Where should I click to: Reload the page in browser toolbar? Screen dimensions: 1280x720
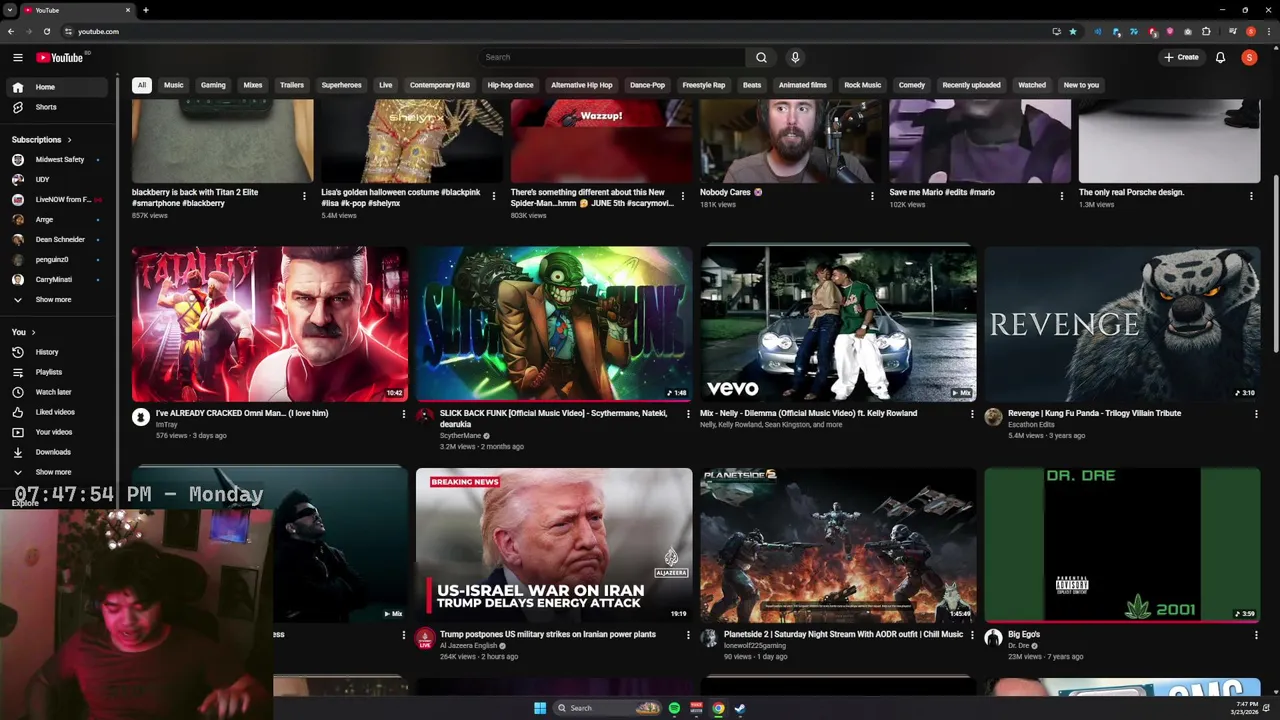pyautogui.click(x=46, y=31)
